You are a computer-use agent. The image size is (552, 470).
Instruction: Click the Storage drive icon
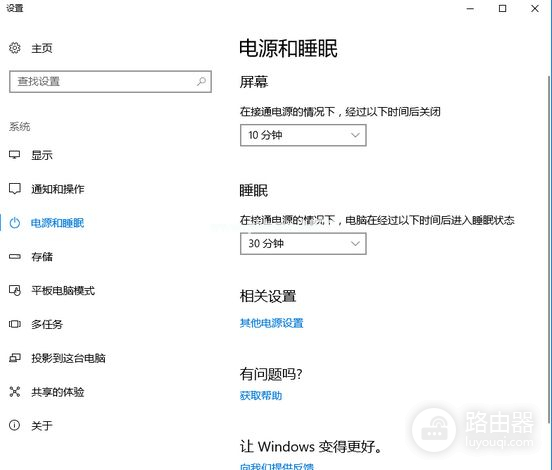(x=15, y=257)
